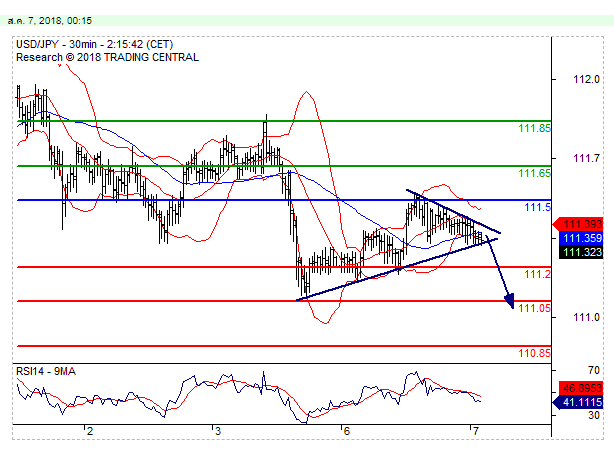
Task: Click the RSI axis label 70
Action: click(594, 371)
